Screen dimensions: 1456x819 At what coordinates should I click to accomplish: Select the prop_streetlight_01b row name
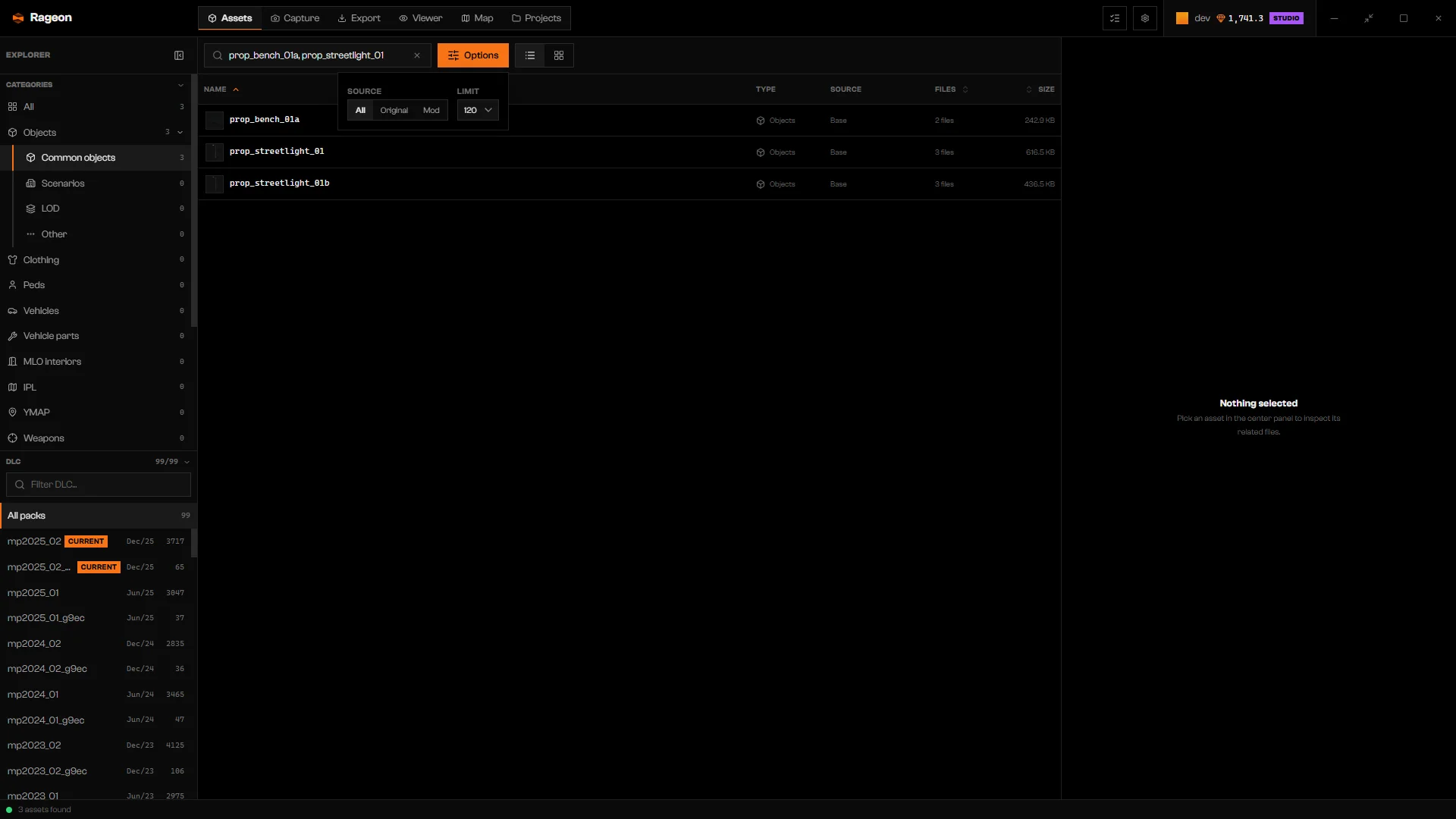(x=279, y=184)
